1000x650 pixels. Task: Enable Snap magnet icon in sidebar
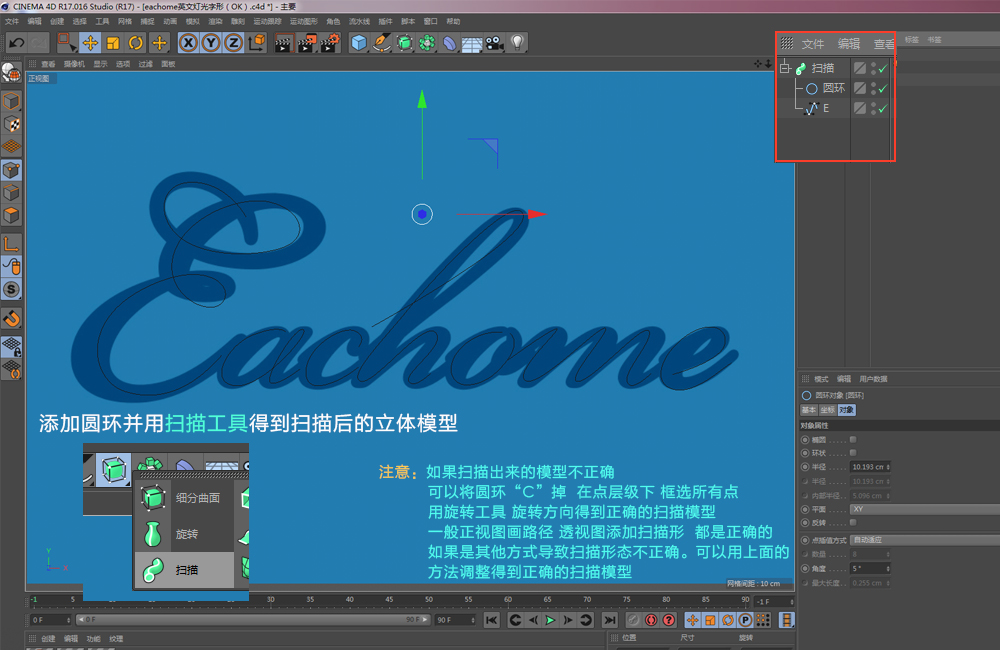point(11,318)
